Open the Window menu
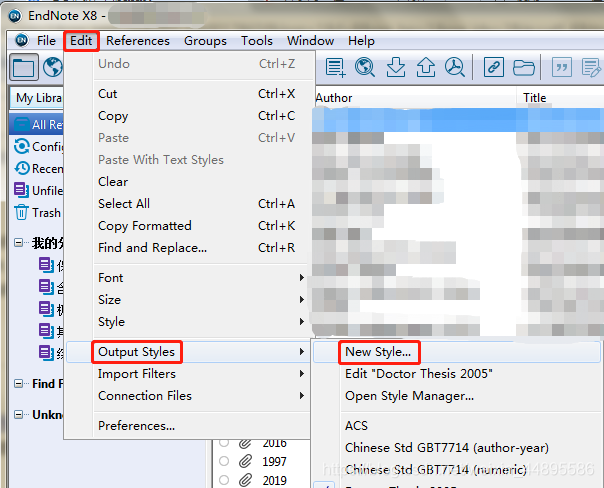 [310, 40]
